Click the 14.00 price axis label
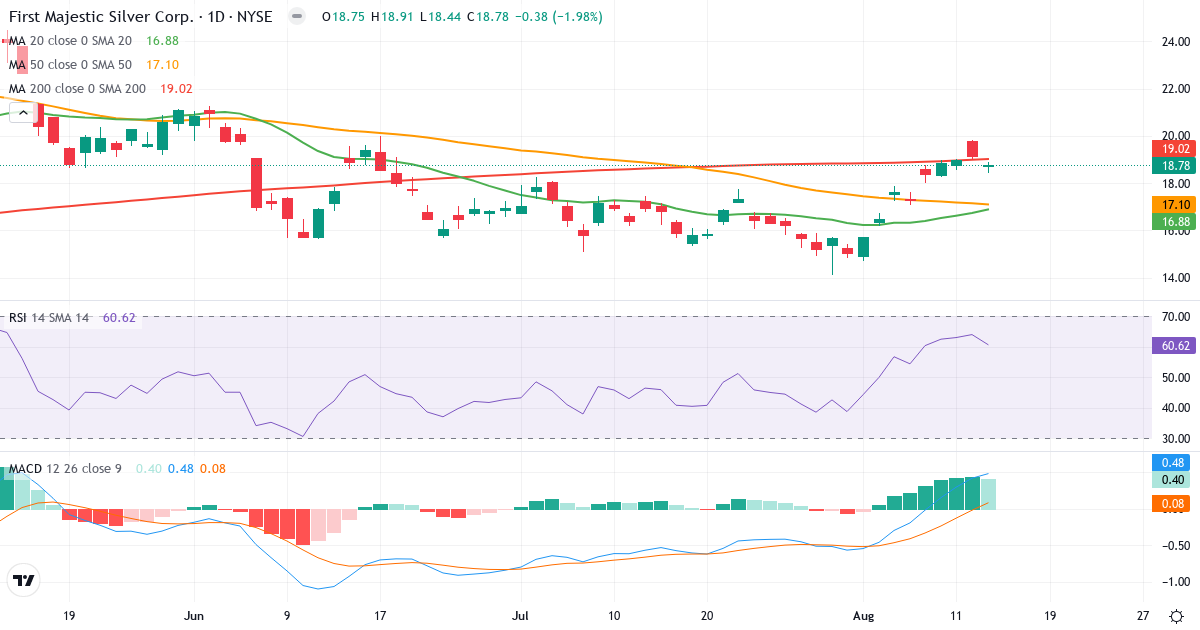The height and width of the screenshot is (630, 1200). 1174,279
